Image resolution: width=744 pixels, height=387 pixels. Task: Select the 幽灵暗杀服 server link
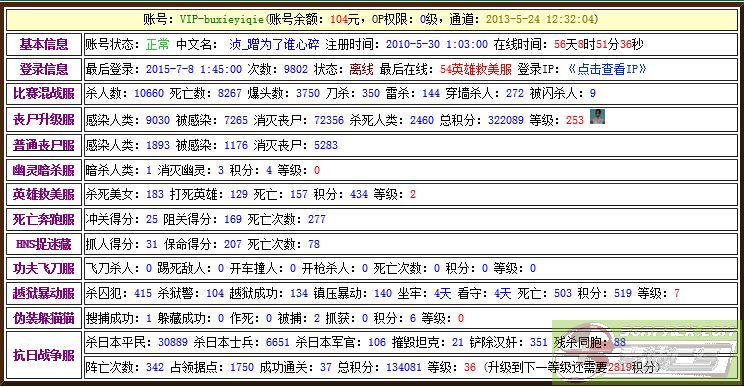point(44,170)
